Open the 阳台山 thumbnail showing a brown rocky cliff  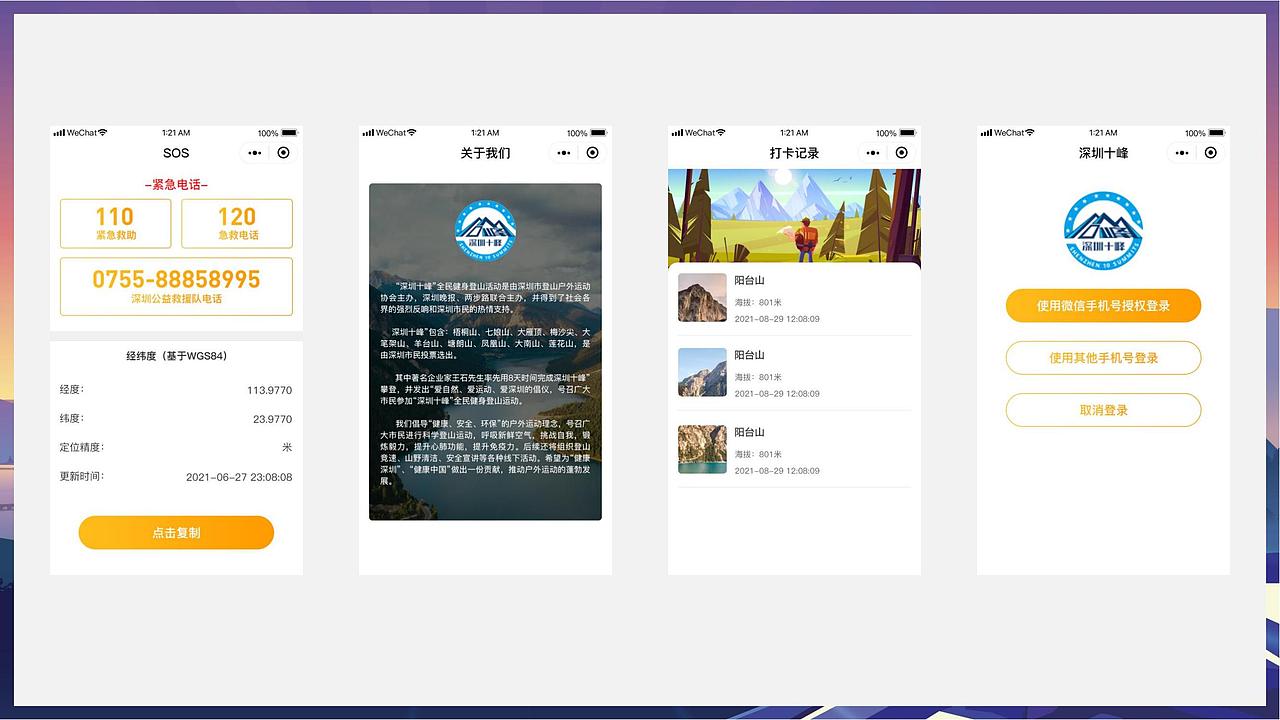click(702, 297)
